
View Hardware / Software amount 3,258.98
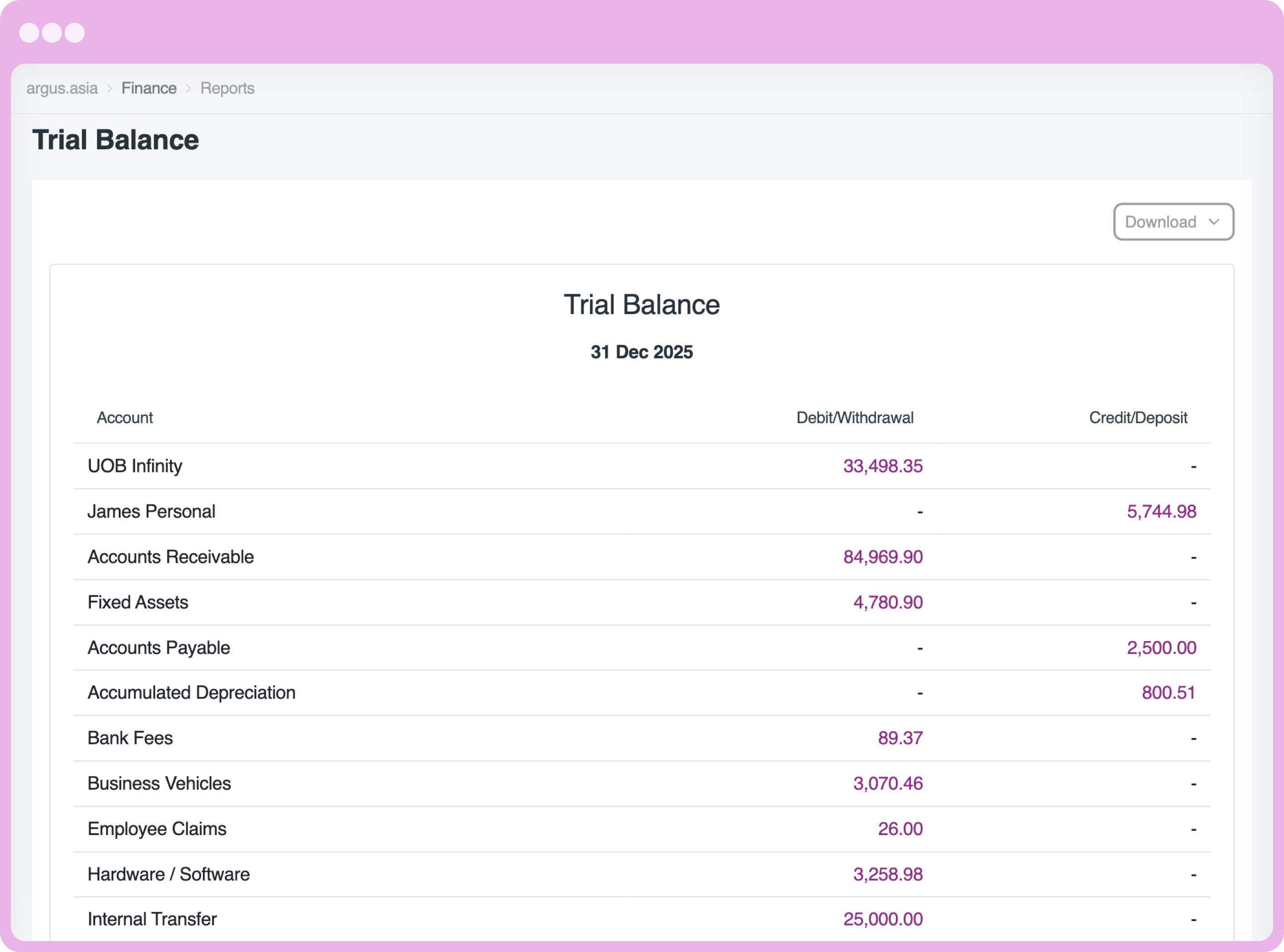tap(888, 874)
